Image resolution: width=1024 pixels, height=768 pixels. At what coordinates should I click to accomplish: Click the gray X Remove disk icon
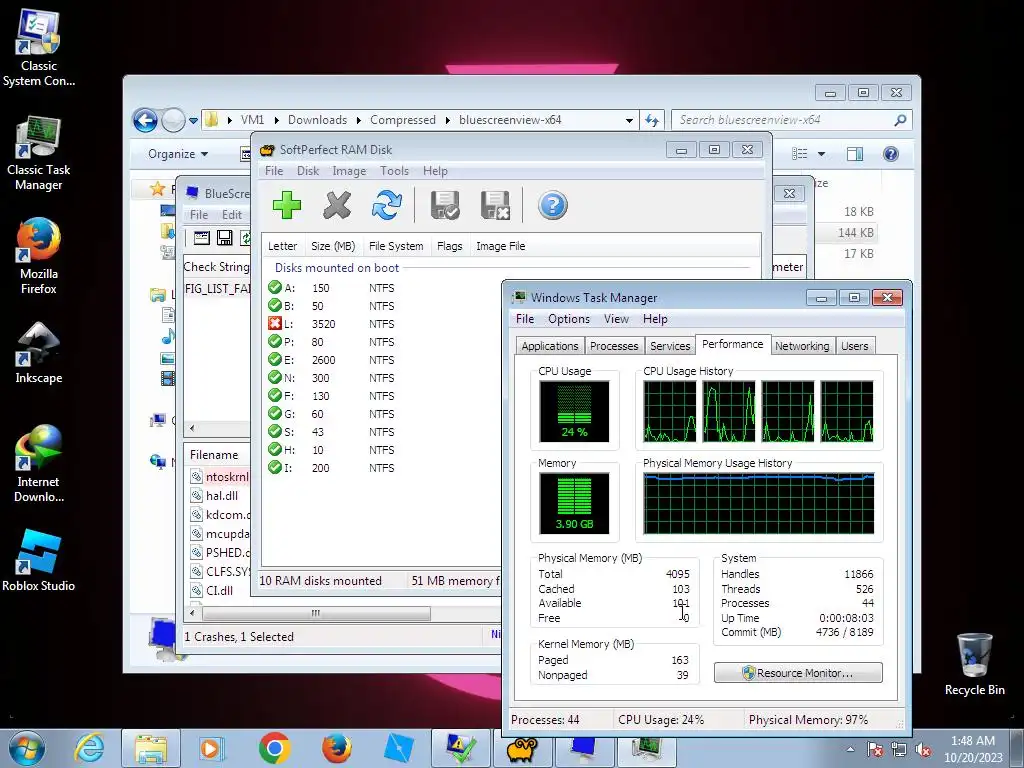[x=337, y=205]
